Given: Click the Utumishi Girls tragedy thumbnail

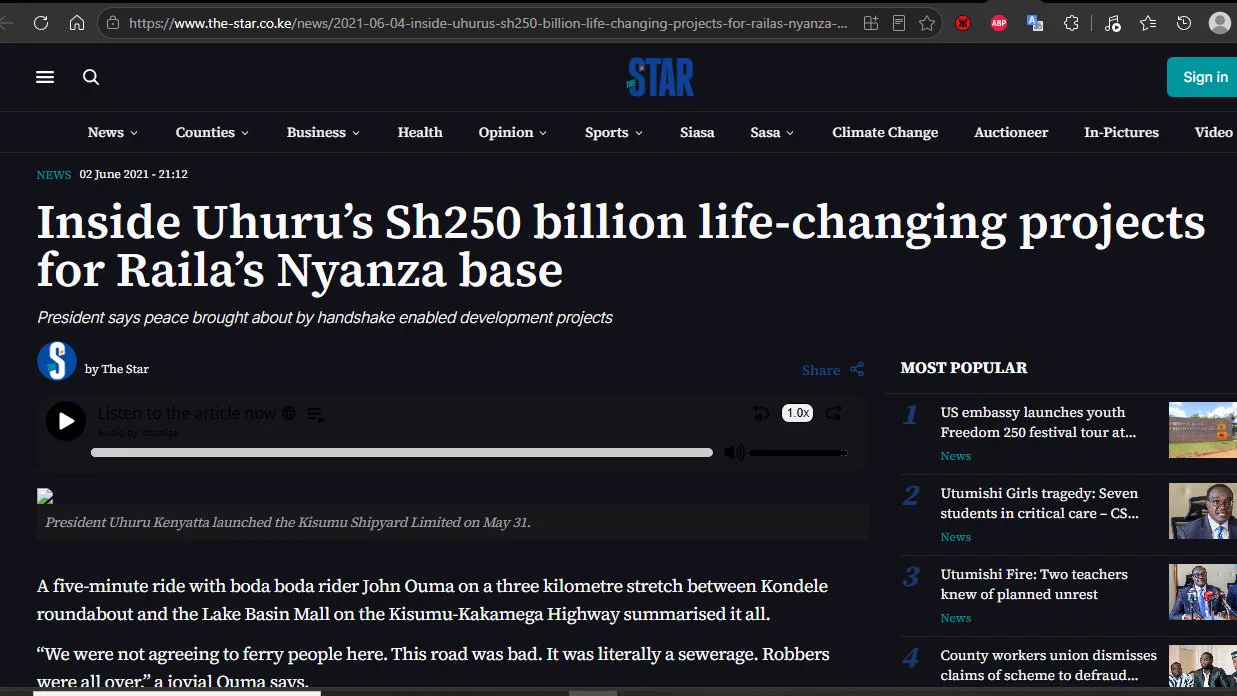Looking at the screenshot, I should [1203, 511].
